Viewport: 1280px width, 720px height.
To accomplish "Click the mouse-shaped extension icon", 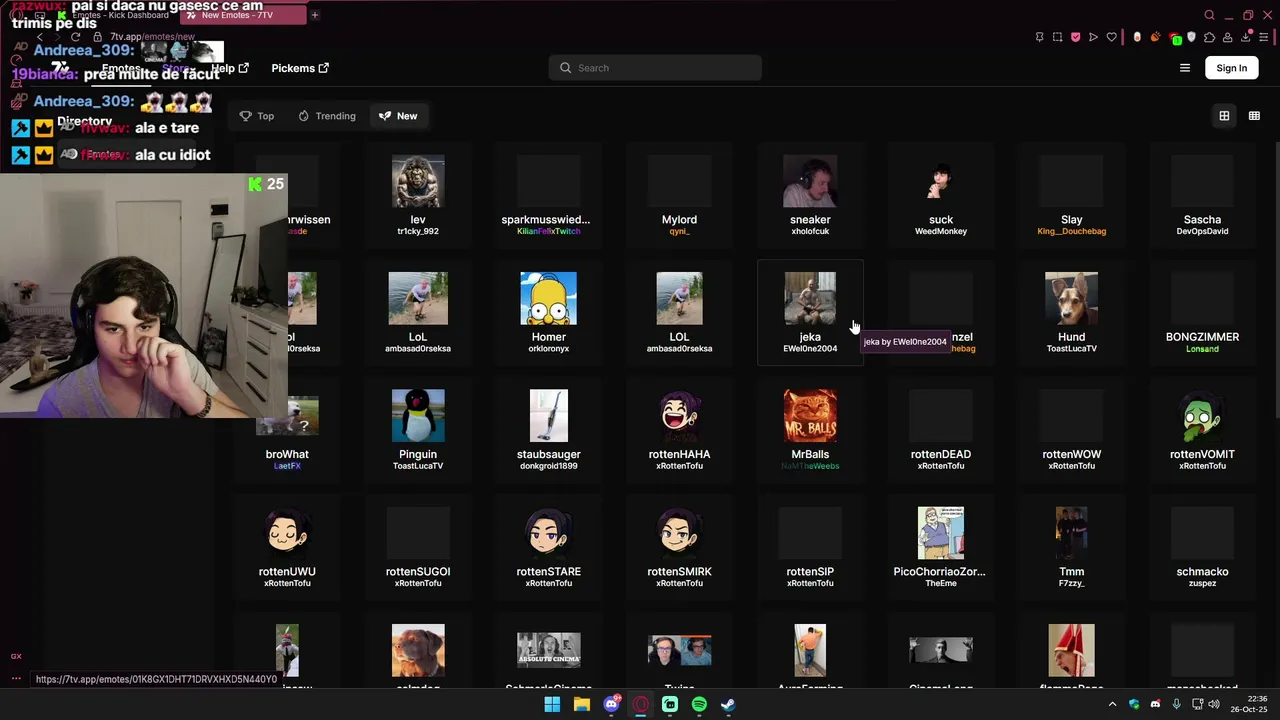I will [1137, 37].
